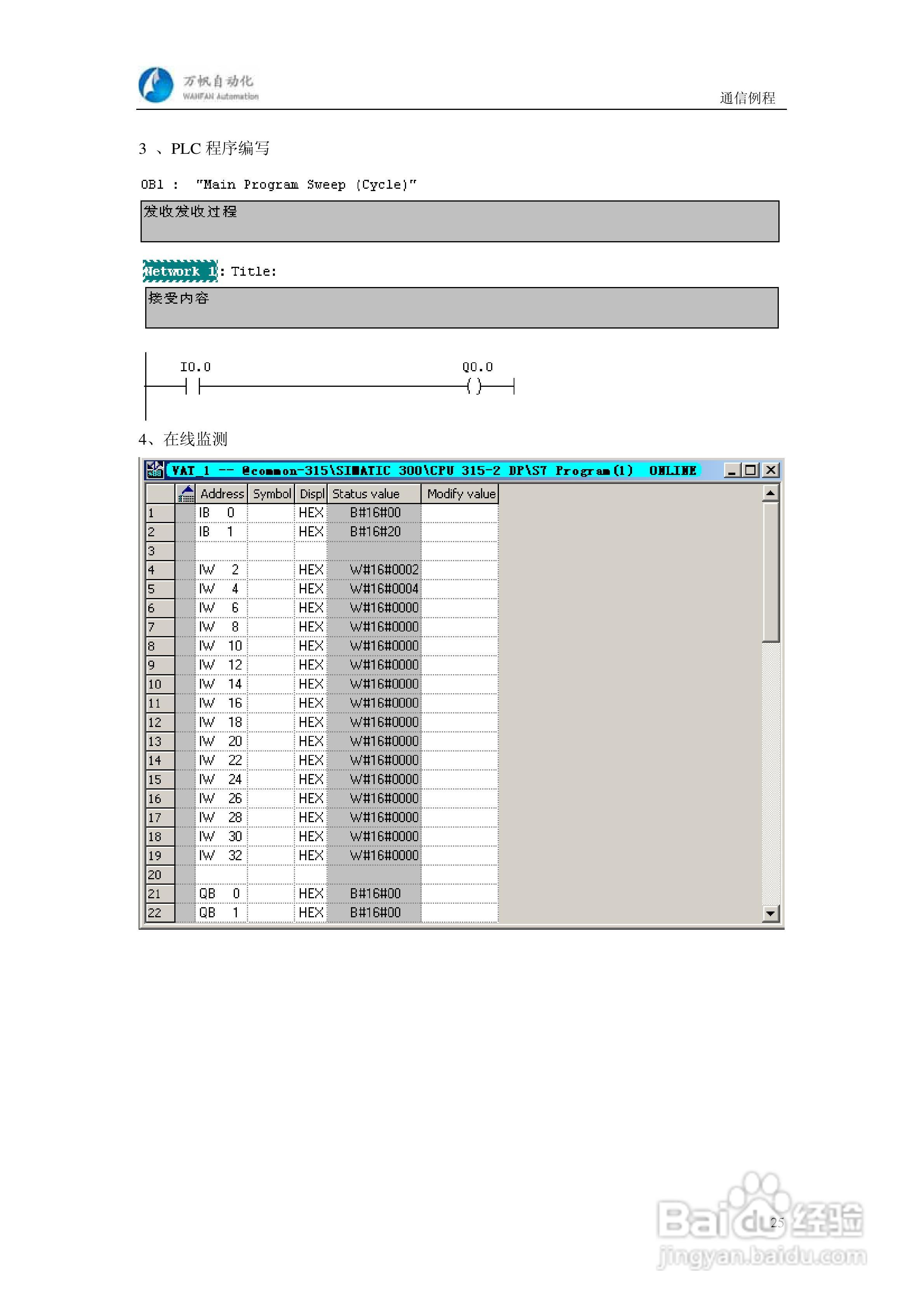924x1308 pixels.
Task: Click address cell IW 4
Action: 221,589
